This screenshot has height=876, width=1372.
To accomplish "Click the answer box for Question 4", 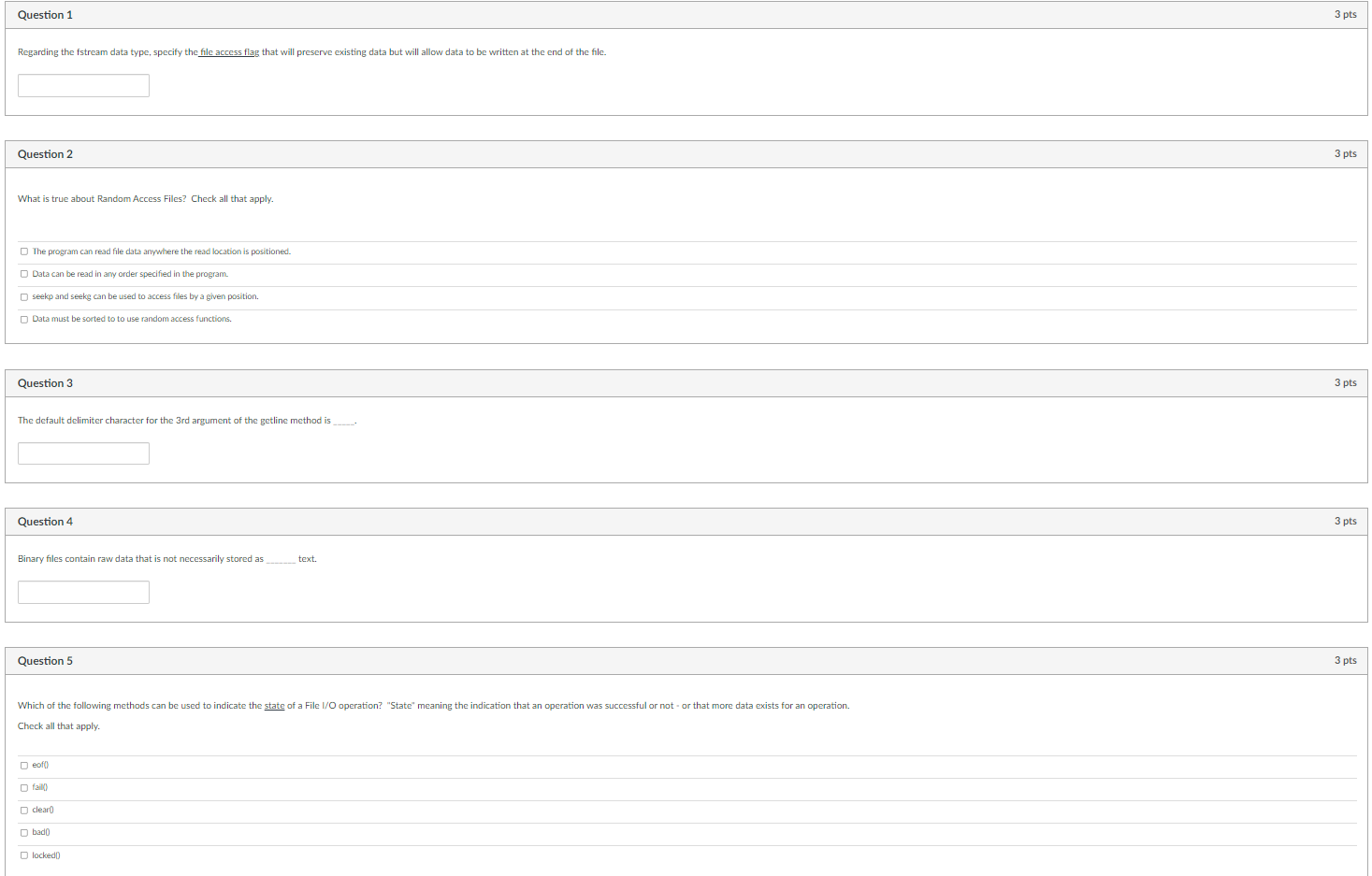I will (x=83, y=591).
